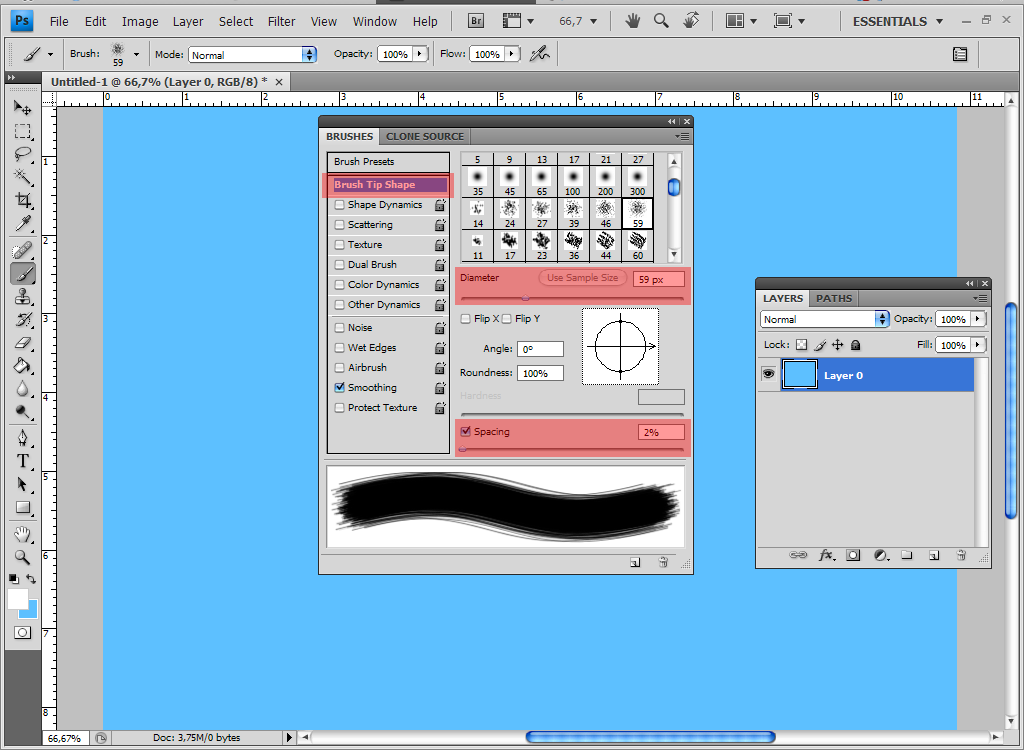Select the Magic Wand tool
The width and height of the screenshot is (1024, 750).
click(x=23, y=177)
